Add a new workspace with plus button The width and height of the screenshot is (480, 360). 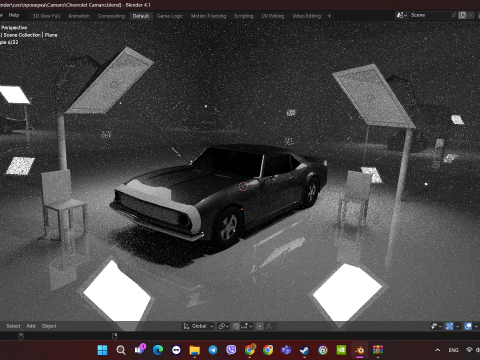click(x=329, y=16)
